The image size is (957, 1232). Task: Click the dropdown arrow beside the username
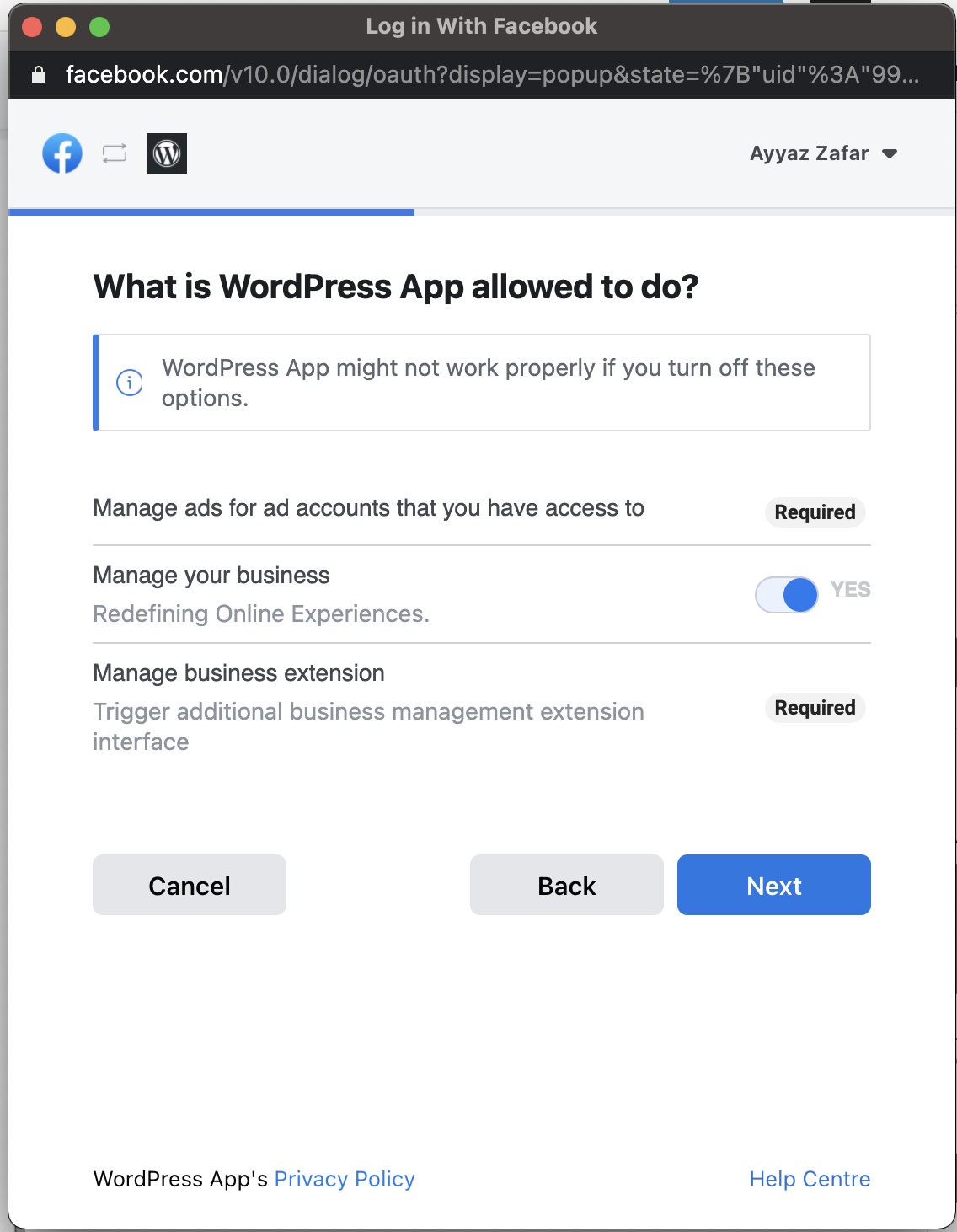[890, 153]
